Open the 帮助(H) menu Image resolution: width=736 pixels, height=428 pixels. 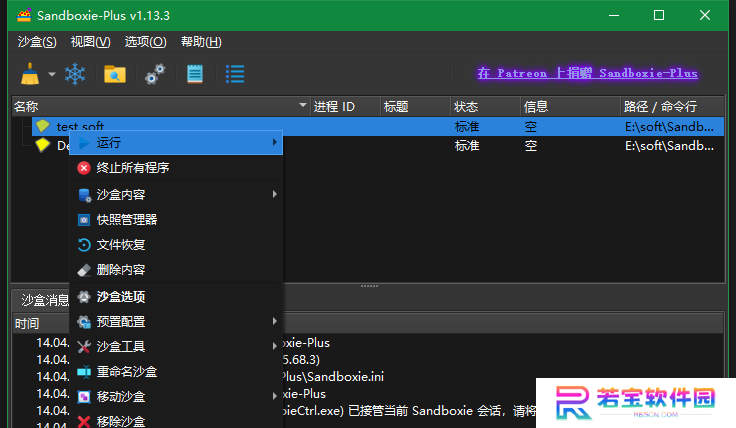coord(201,42)
